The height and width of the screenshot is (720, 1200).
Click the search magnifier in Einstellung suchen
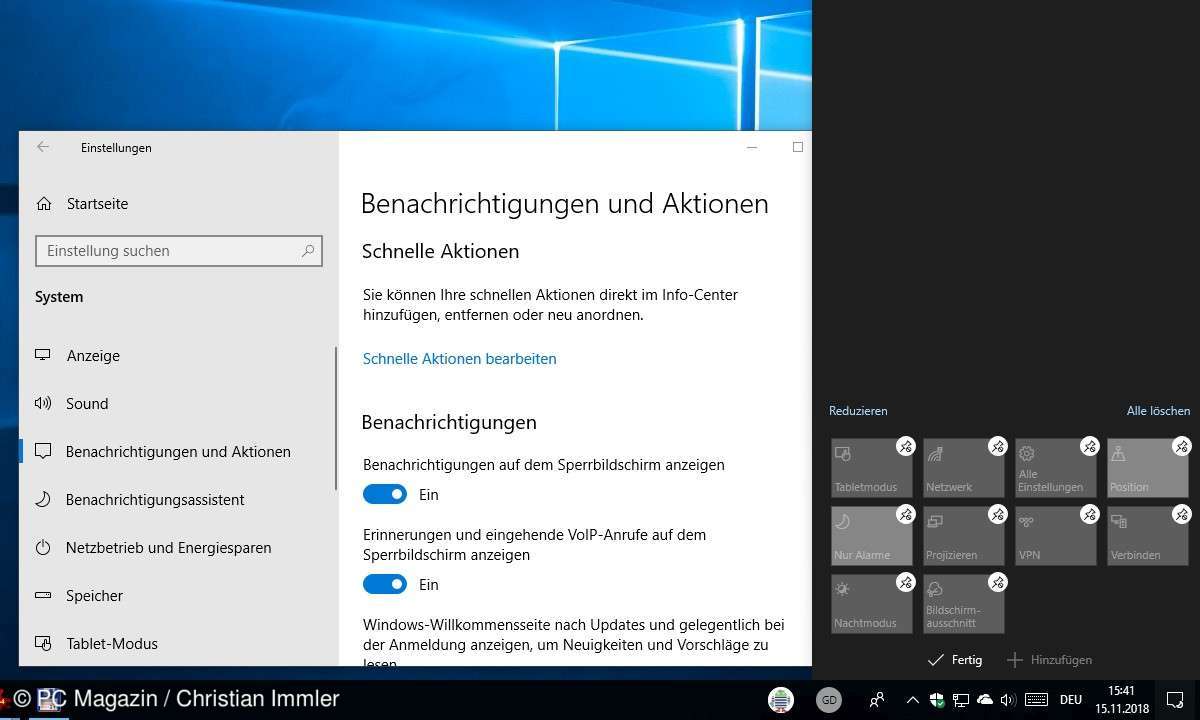[308, 251]
